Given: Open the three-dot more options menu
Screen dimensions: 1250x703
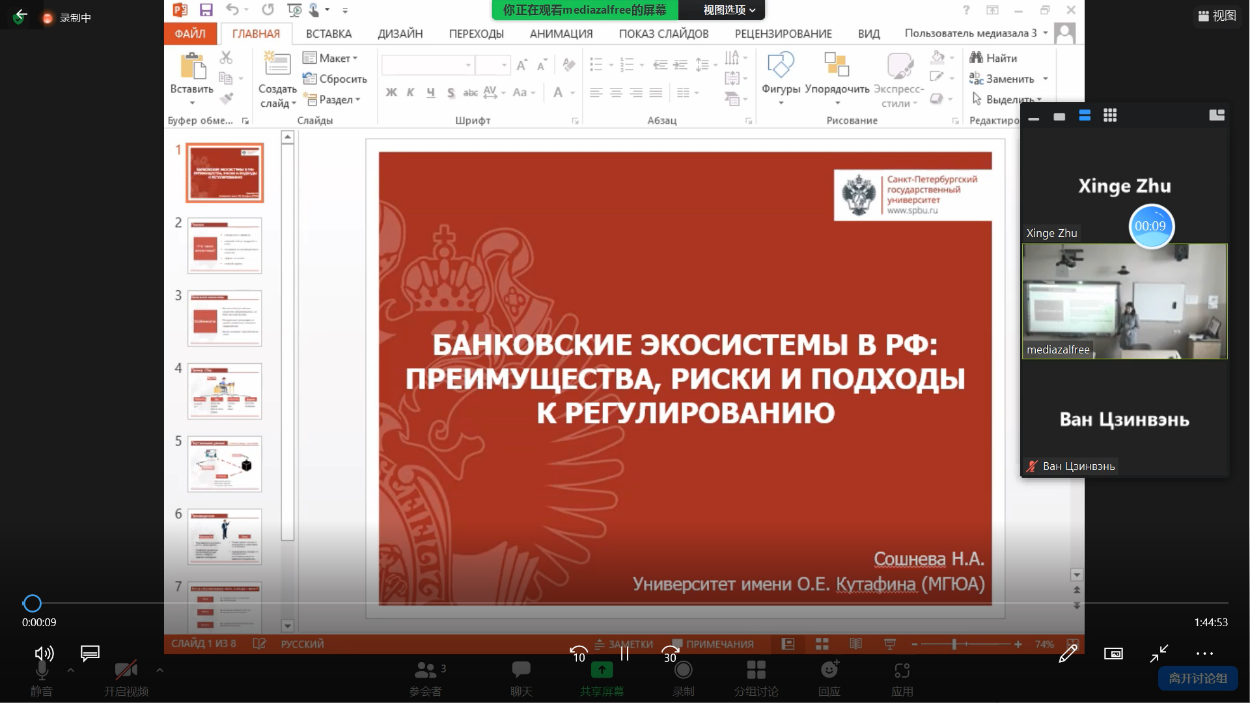Looking at the screenshot, I should tap(1204, 653).
